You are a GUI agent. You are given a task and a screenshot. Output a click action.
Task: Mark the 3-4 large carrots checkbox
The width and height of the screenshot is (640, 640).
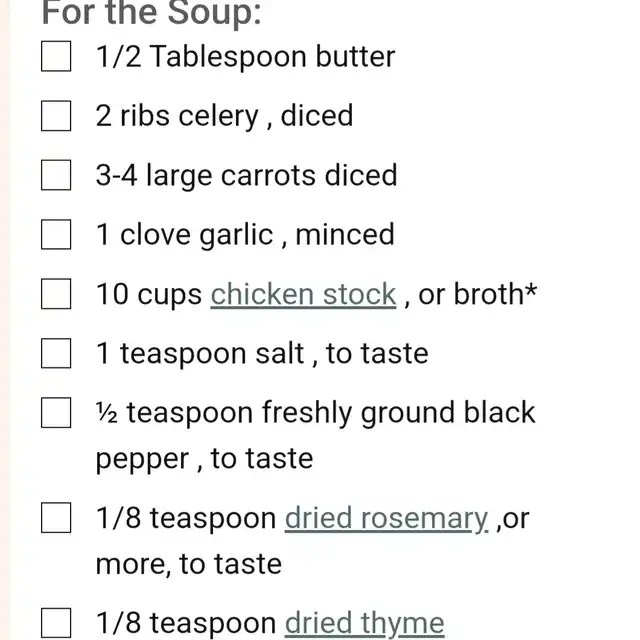(56, 175)
